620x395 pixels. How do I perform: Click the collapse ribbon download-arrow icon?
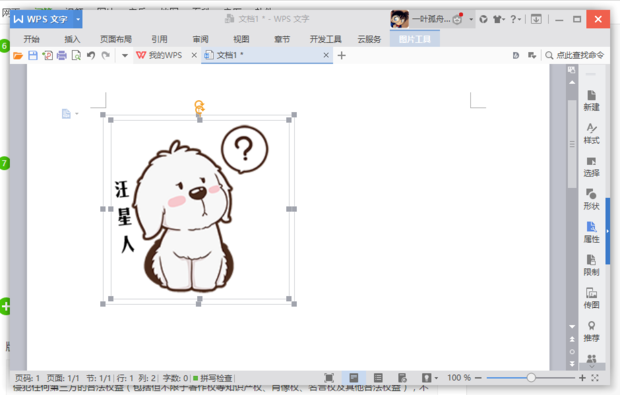(536, 19)
